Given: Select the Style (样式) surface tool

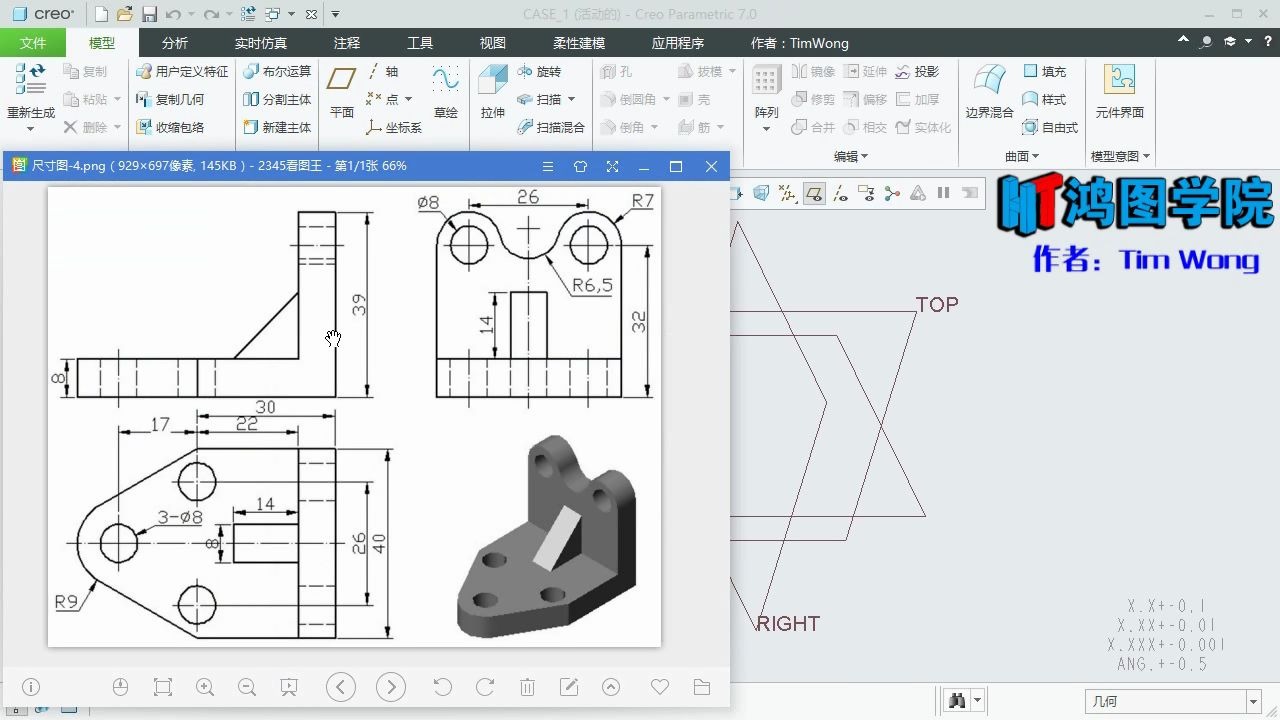Looking at the screenshot, I should (1045, 99).
